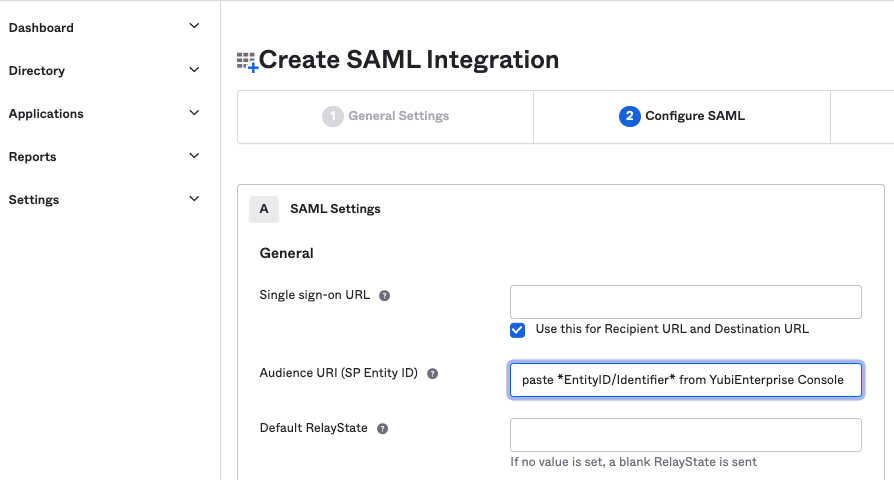This screenshot has height=480, width=894.
Task: Focus the Single sign-on URL text field
Action: (685, 302)
